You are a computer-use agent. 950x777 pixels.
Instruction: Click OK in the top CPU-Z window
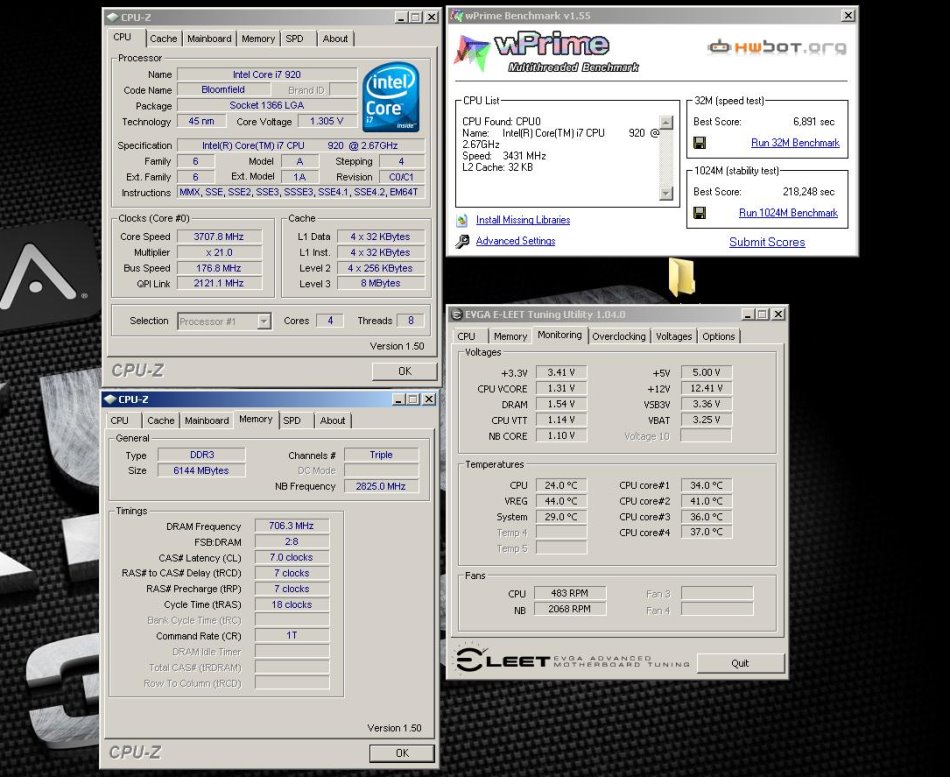click(x=404, y=371)
